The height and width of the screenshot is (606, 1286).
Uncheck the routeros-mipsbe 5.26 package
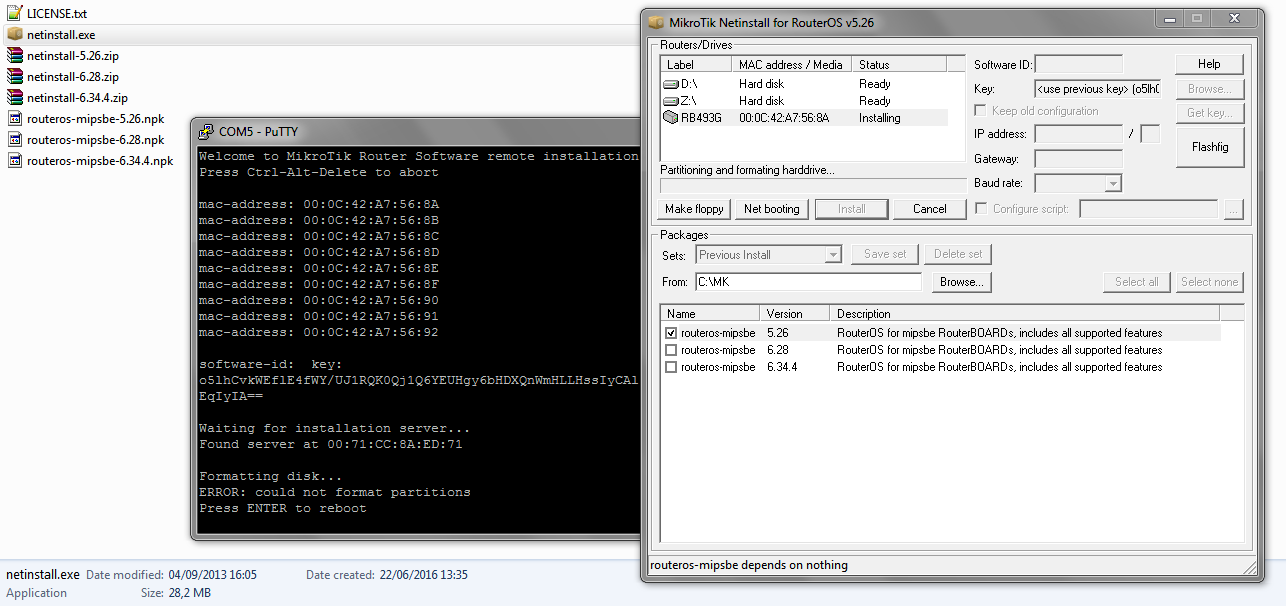671,332
